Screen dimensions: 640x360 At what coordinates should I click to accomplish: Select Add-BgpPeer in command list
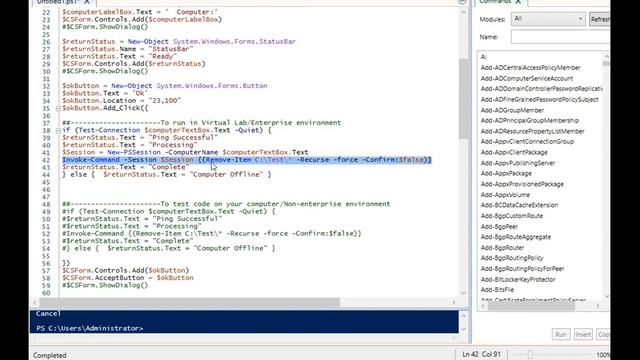point(499,227)
